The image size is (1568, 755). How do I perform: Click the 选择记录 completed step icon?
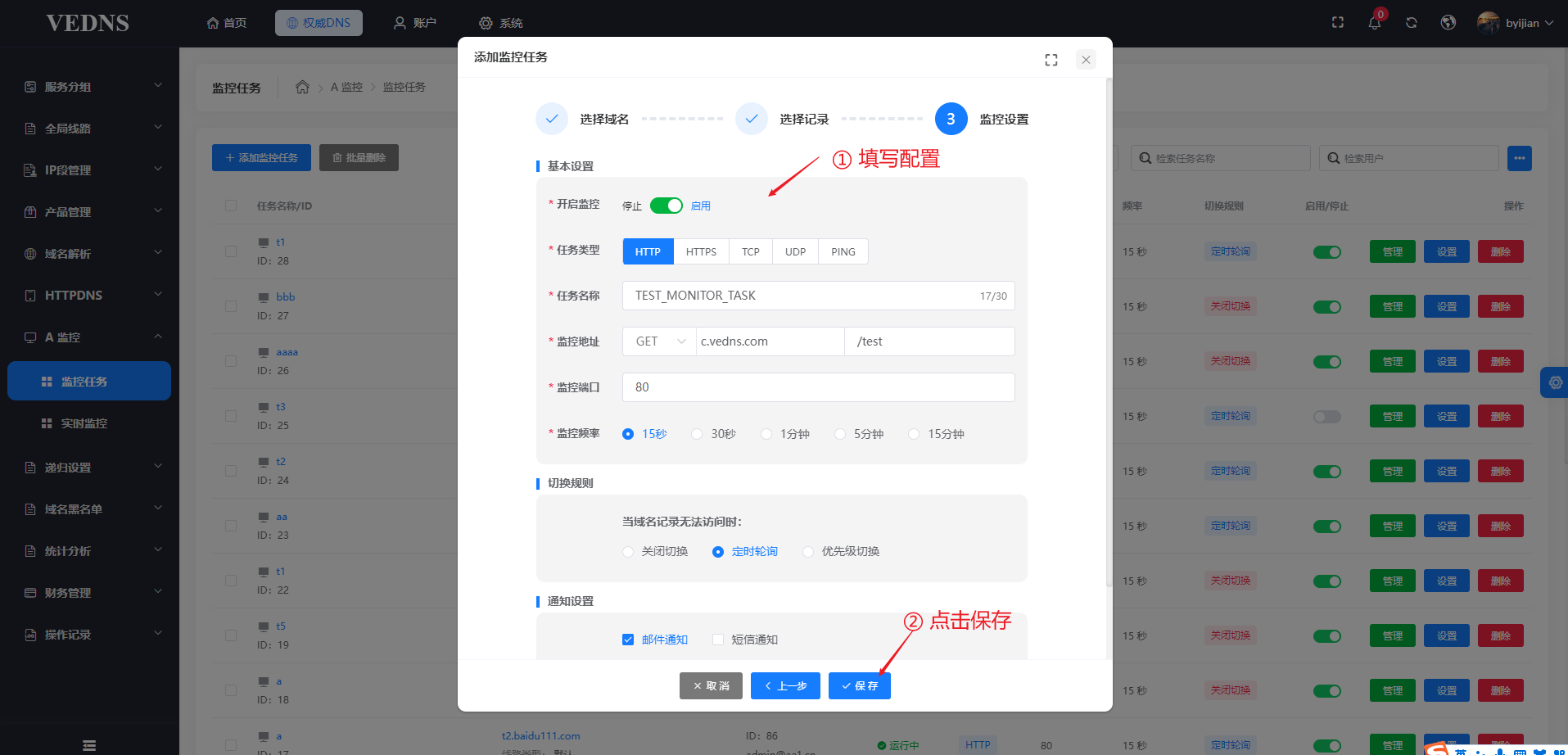pos(752,119)
